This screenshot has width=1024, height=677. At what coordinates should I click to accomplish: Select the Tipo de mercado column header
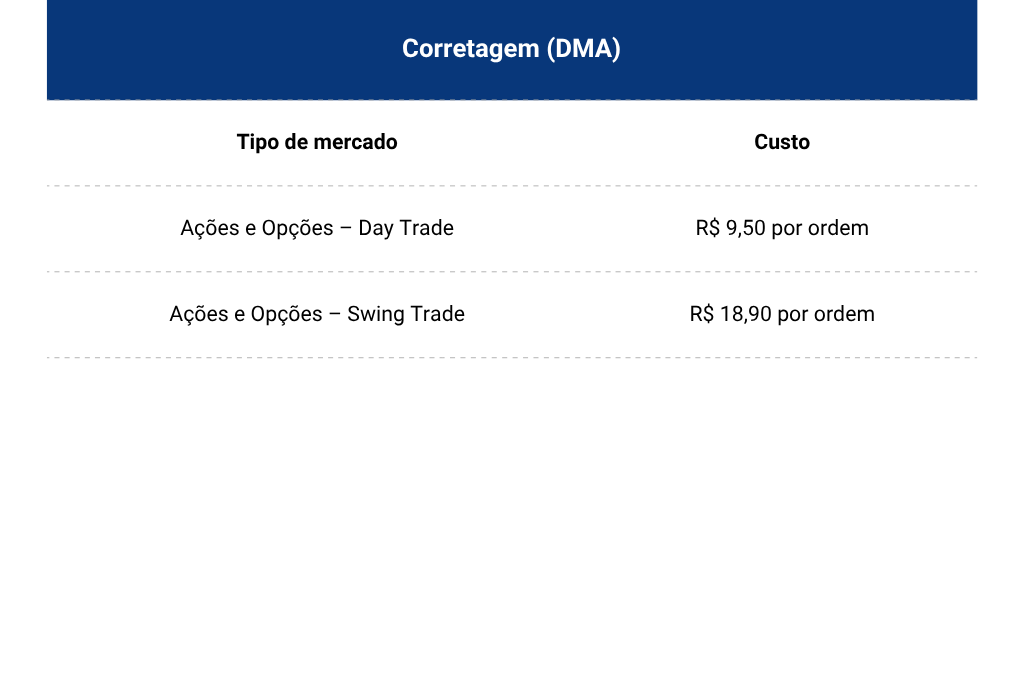pyautogui.click(x=317, y=142)
